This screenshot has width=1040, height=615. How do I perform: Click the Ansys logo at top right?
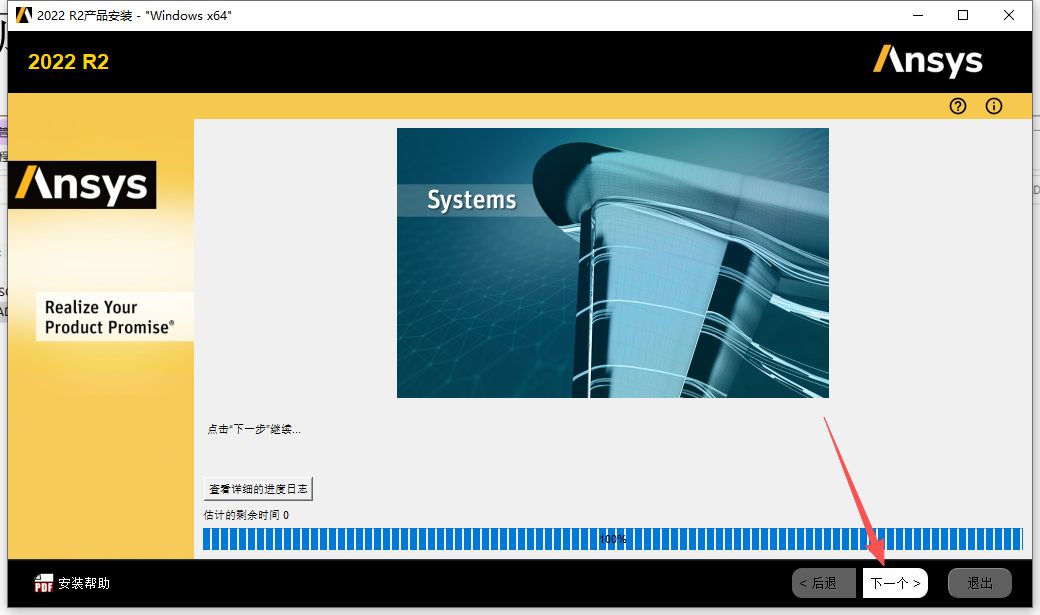(x=928, y=61)
